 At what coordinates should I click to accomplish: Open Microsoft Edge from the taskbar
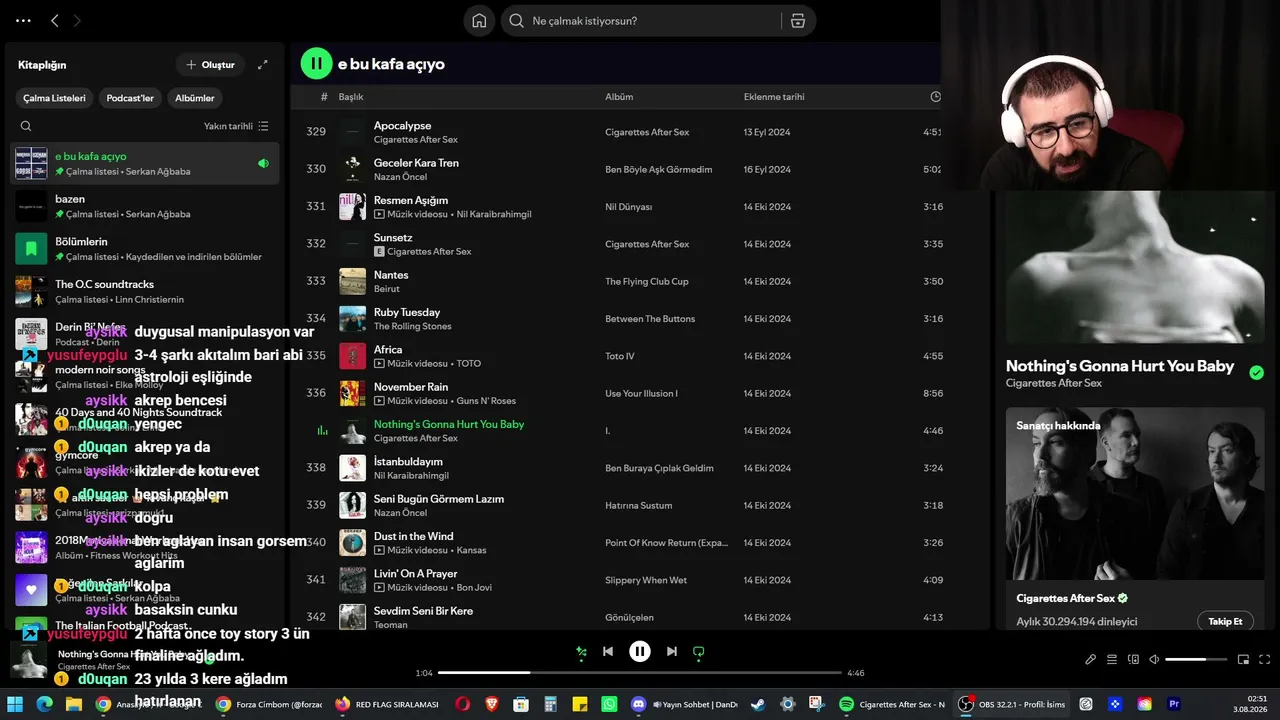coord(44,704)
